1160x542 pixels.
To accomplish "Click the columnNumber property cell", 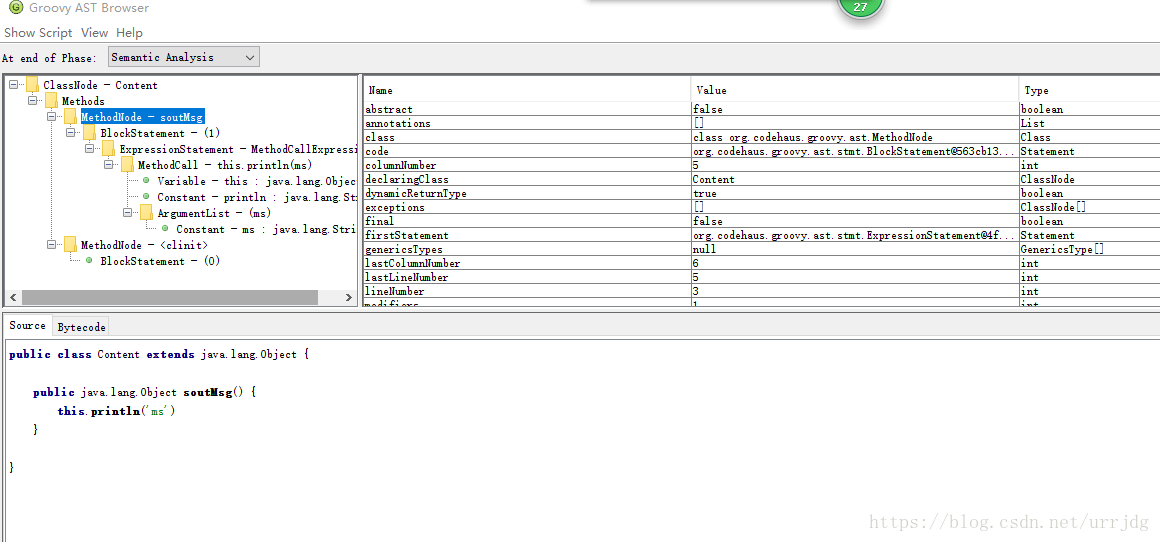I will pyautogui.click(x=527, y=166).
